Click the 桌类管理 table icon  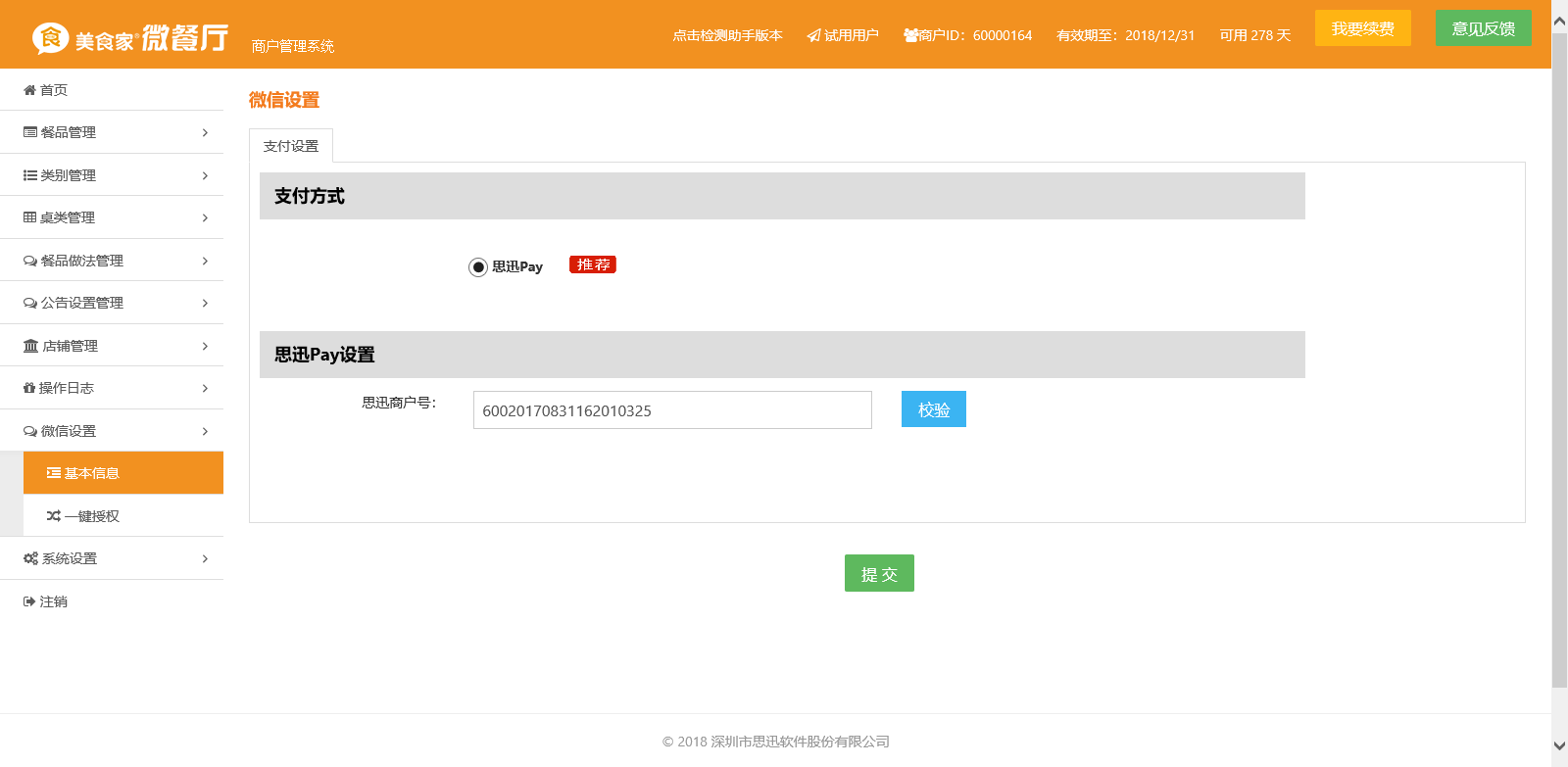click(x=30, y=217)
